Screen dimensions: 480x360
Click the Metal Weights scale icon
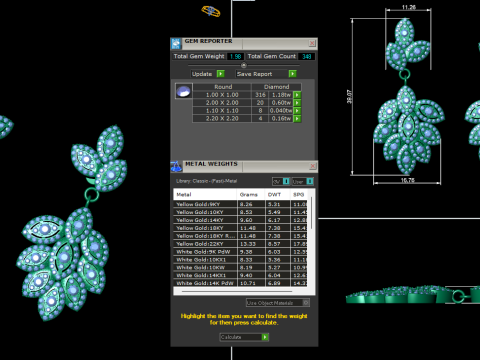(x=176, y=166)
